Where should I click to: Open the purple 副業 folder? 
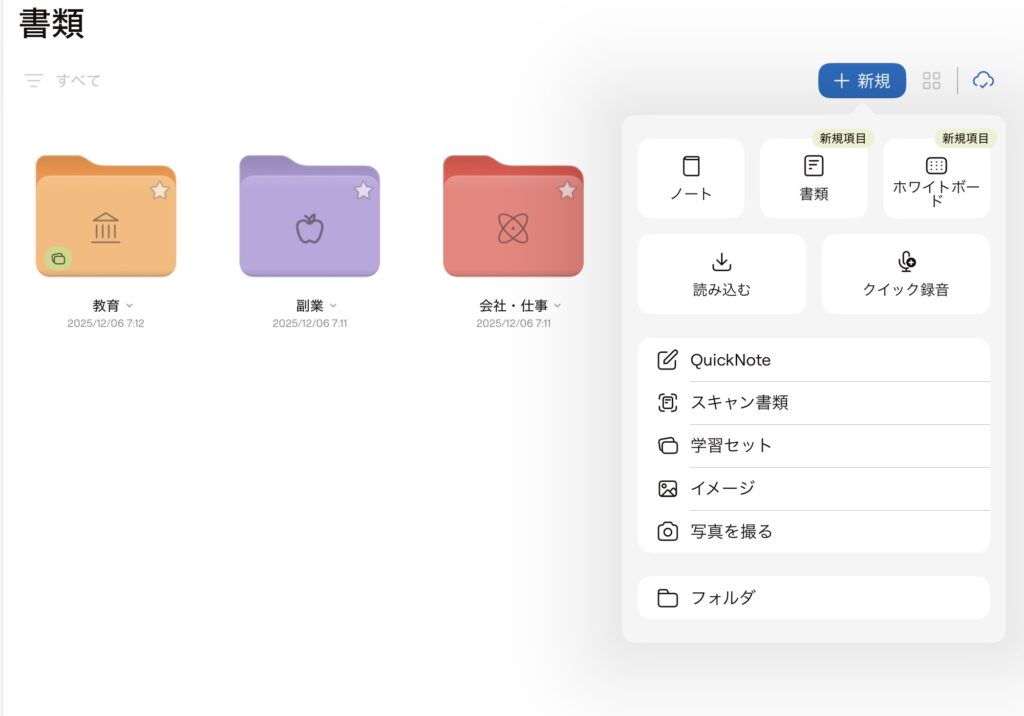pos(309,222)
